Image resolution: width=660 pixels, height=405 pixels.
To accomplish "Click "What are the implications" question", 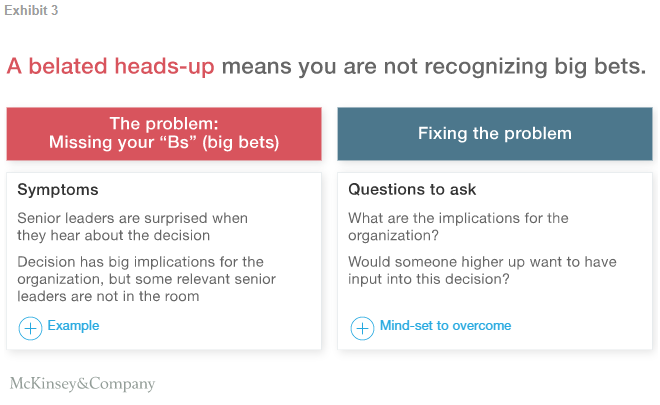I will tap(458, 218).
